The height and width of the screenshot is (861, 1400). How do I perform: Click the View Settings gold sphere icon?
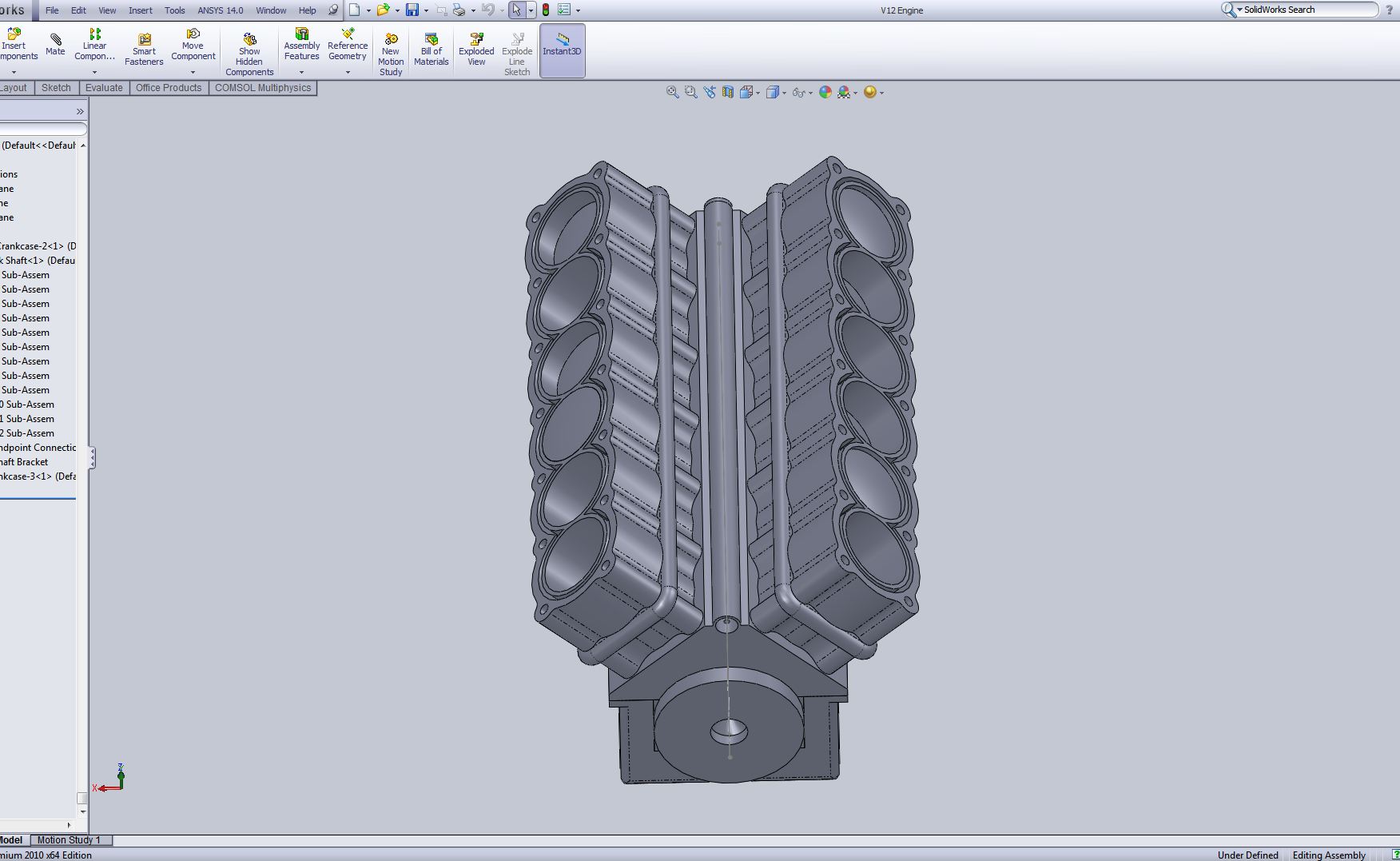(x=870, y=93)
